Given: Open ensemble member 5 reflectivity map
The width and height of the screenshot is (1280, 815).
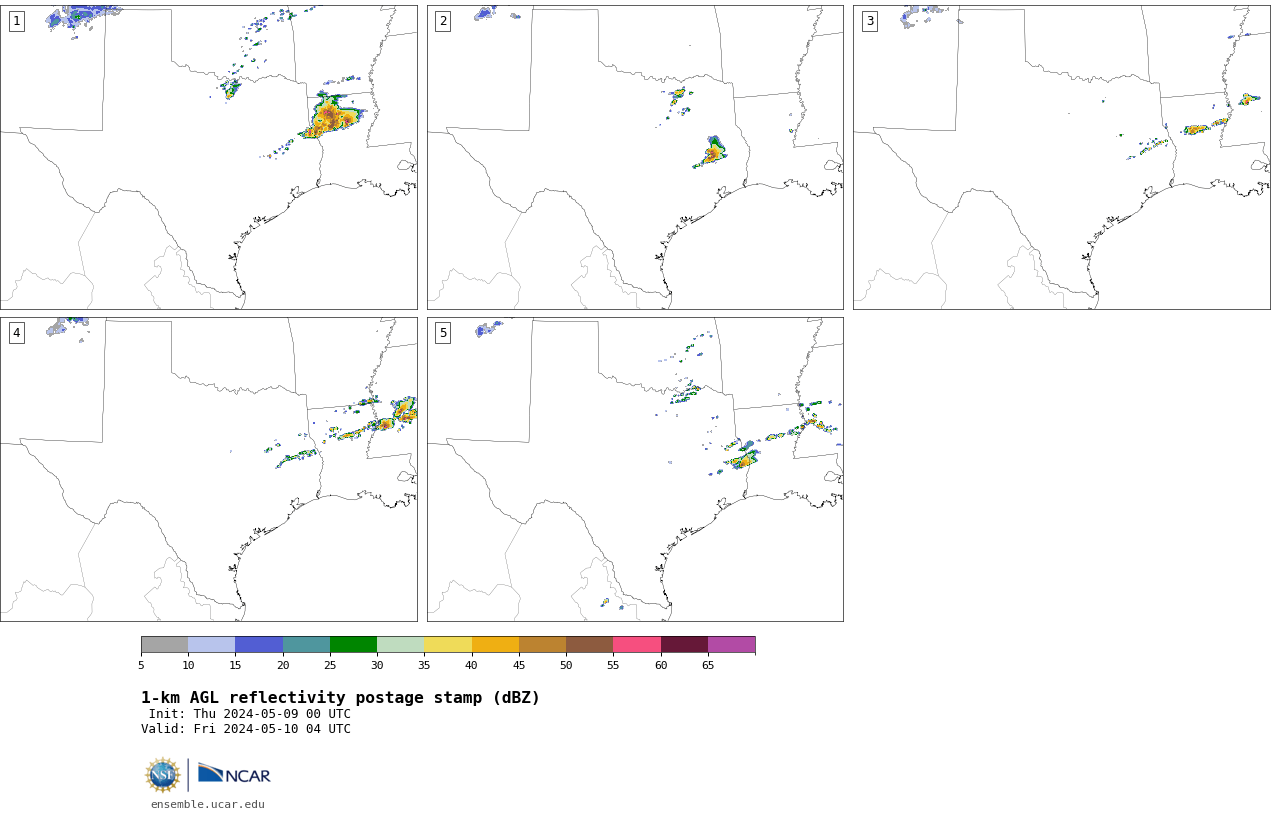Looking at the screenshot, I should (635, 469).
